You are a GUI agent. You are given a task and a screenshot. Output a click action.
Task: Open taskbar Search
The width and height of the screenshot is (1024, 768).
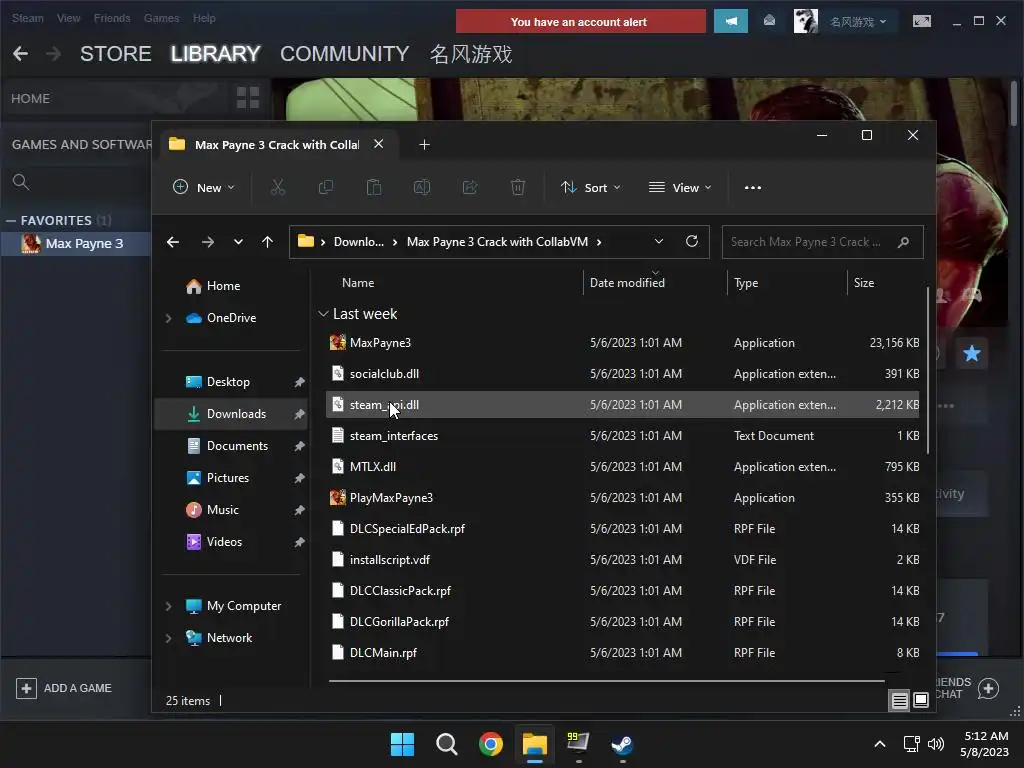(447, 744)
